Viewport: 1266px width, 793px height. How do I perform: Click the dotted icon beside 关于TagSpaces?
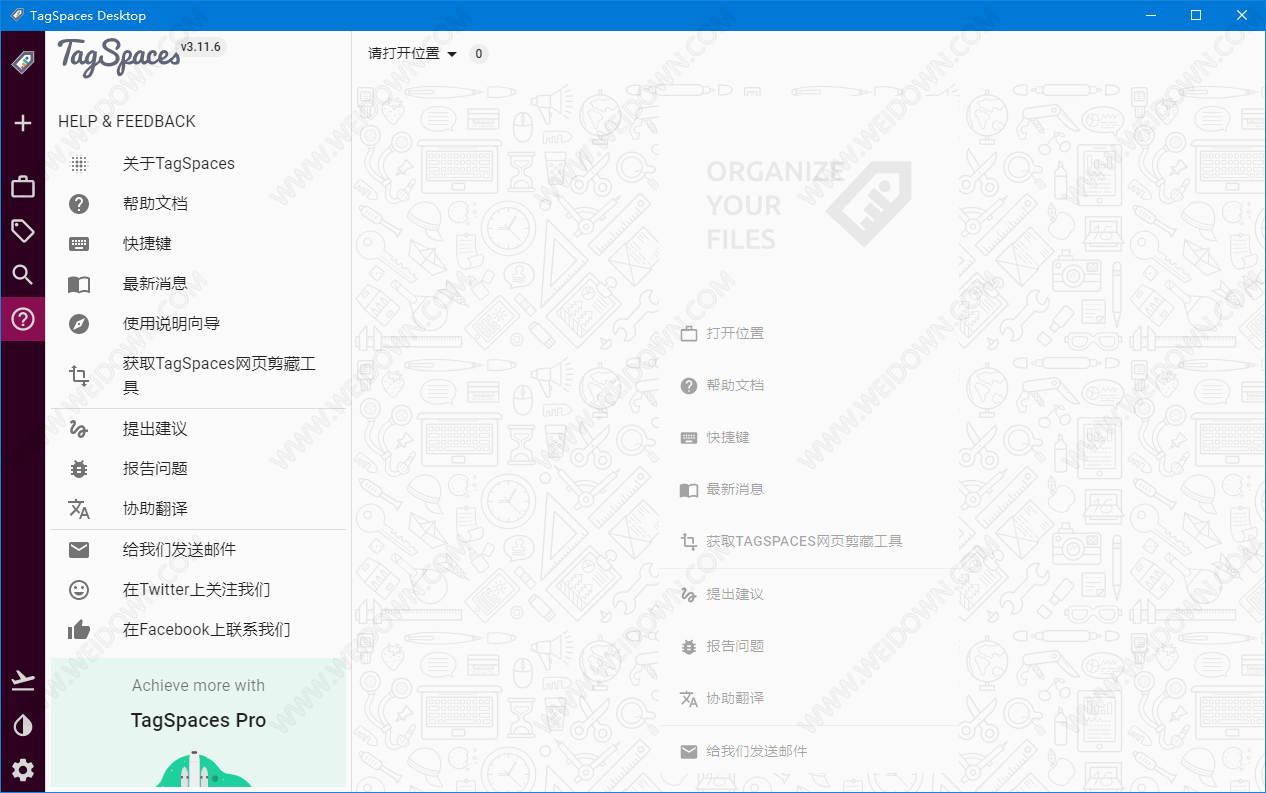click(79, 164)
